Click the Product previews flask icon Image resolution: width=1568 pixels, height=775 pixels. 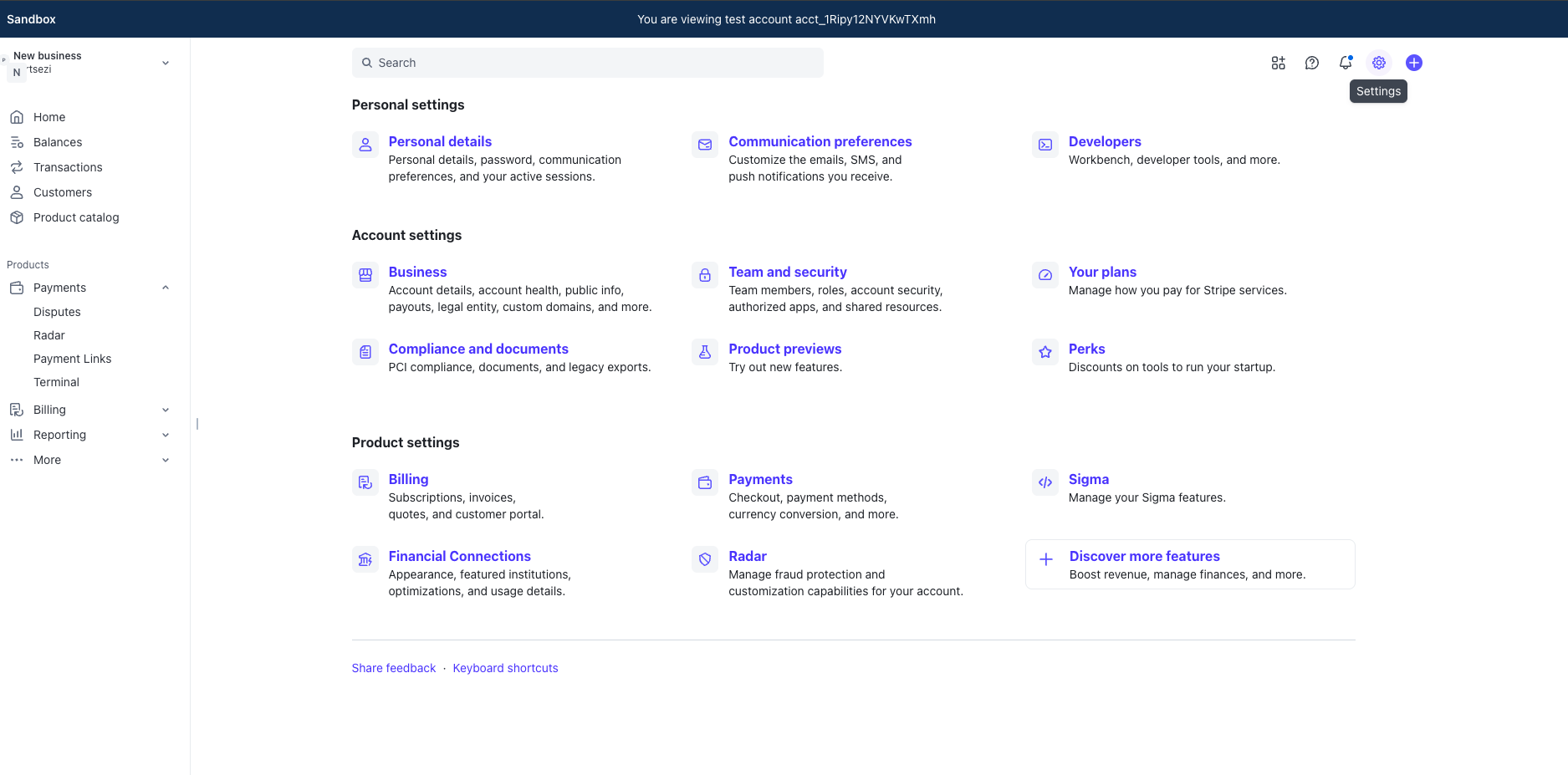(x=705, y=352)
